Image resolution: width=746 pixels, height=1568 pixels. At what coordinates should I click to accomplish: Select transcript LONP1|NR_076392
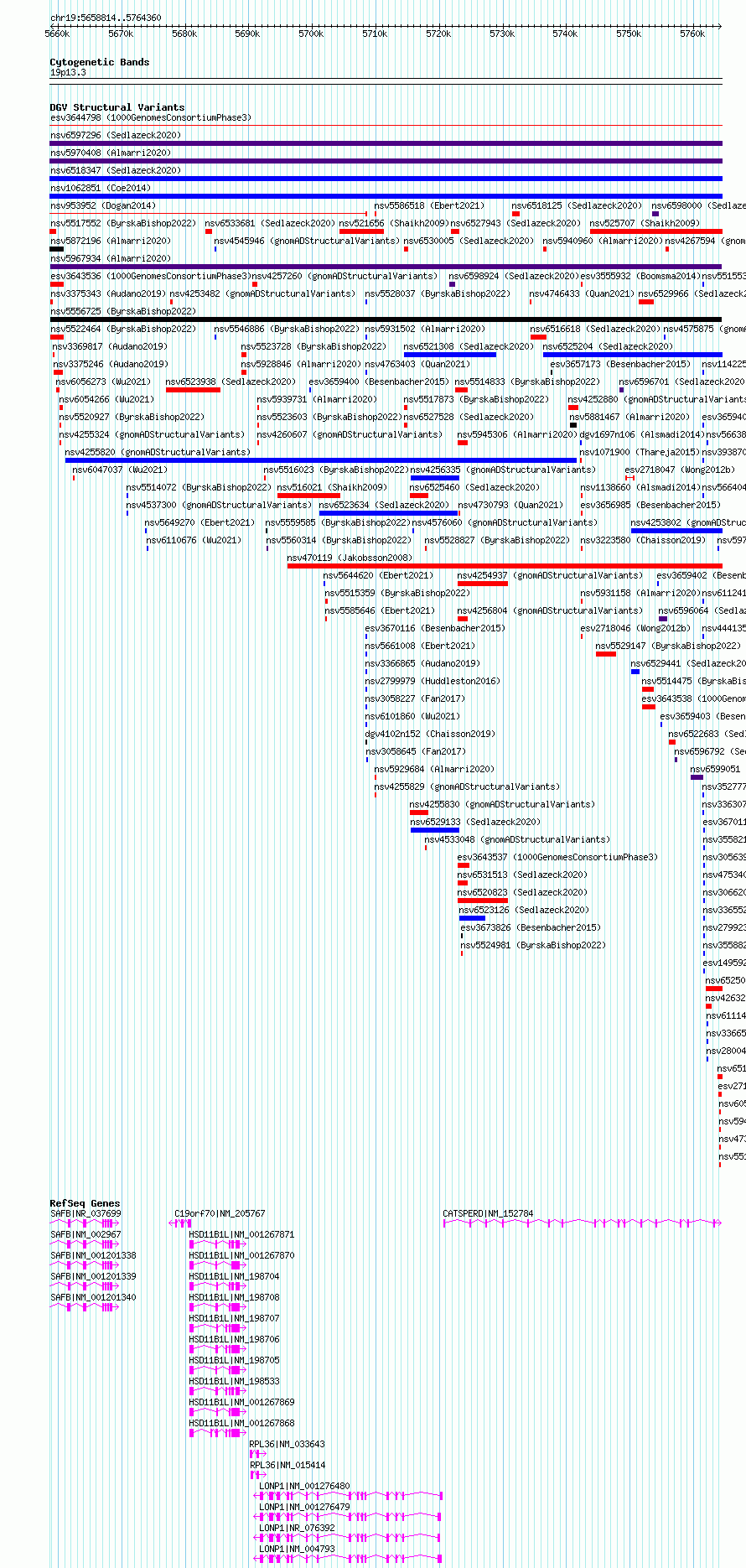[x=297, y=1528]
